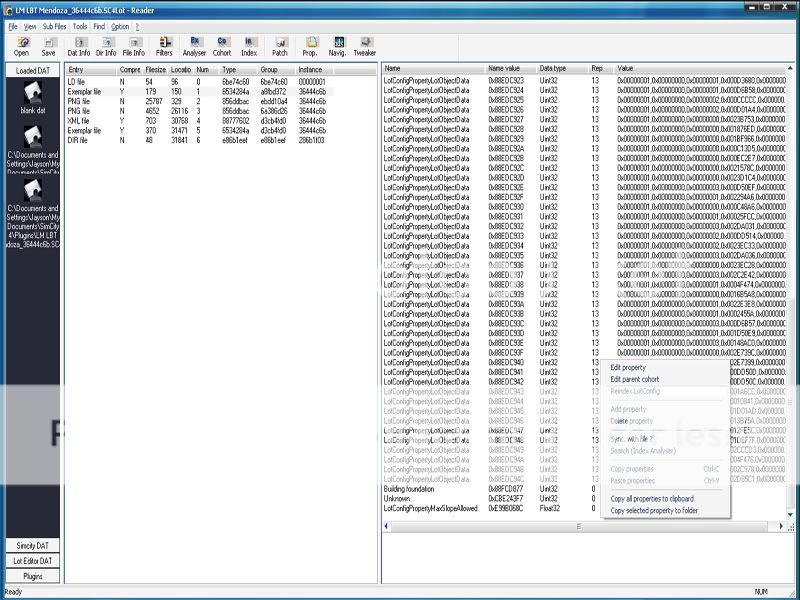Launch the Analyser tool
The image size is (800, 600).
point(194,45)
